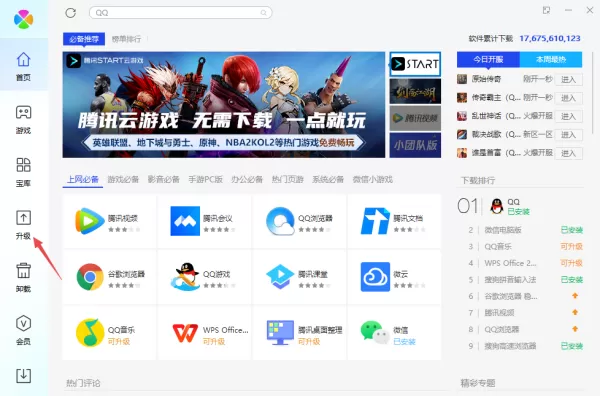Go to the 升级 upgrade section

click(x=23, y=225)
